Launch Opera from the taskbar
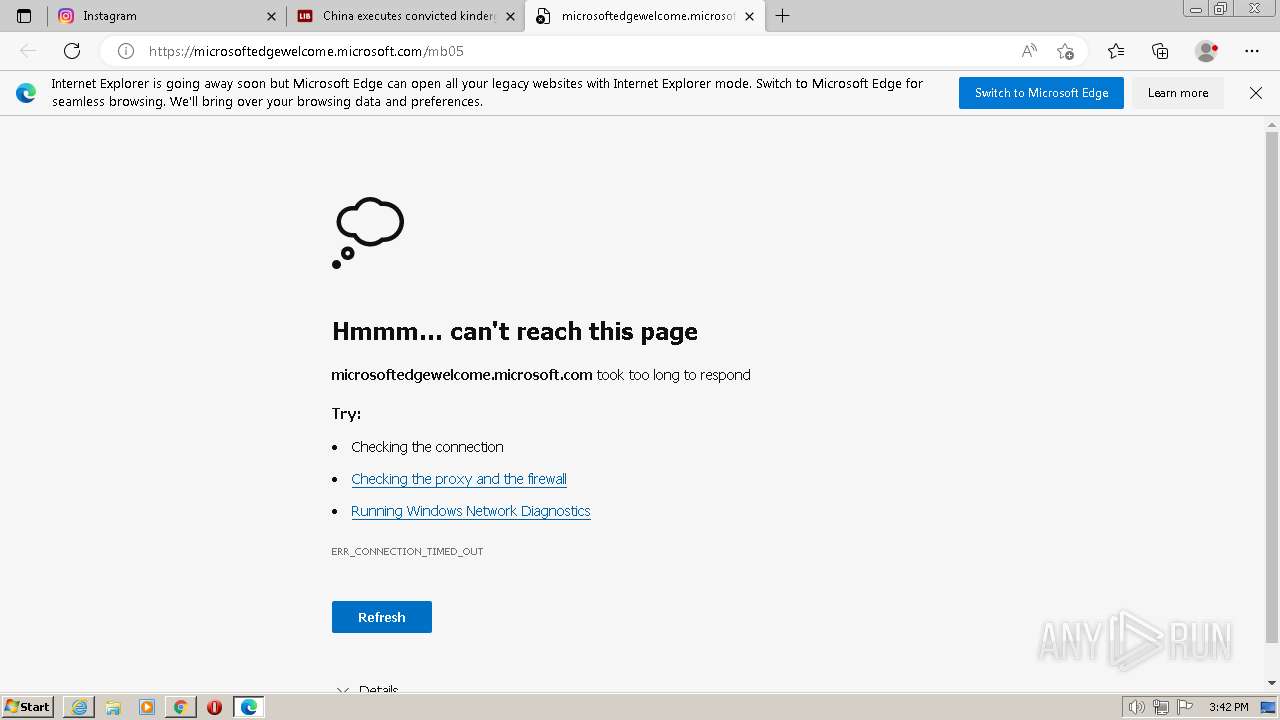Image resolution: width=1280 pixels, height=720 pixels. click(x=214, y=707)
